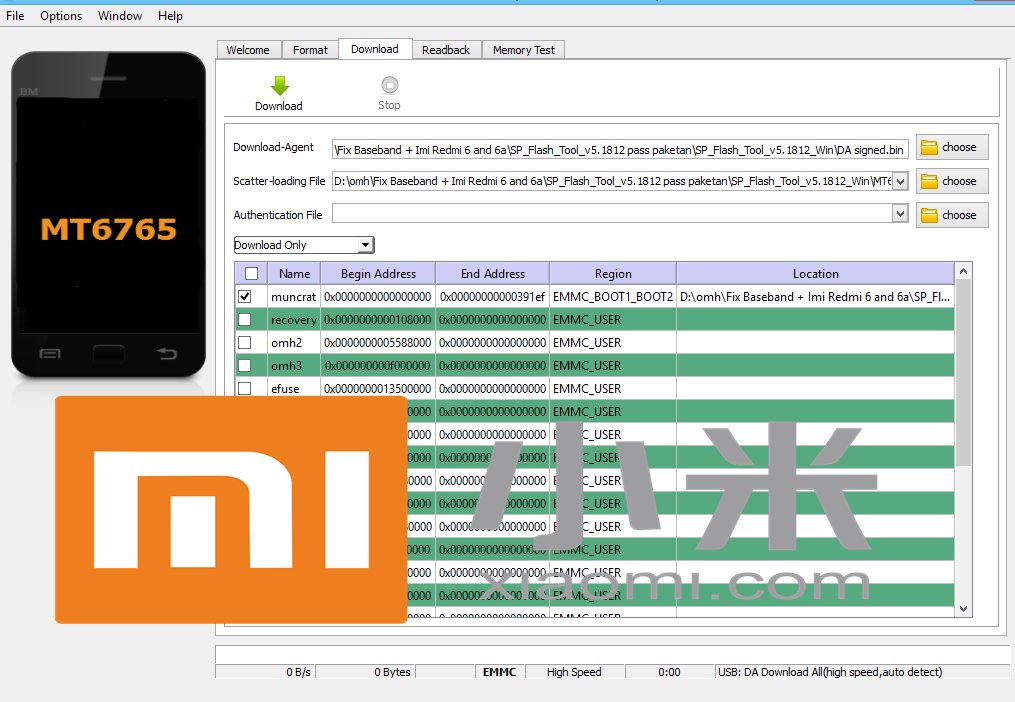Check the omh2 partition checkbox

pyautogui.click(x=245, y=343)
